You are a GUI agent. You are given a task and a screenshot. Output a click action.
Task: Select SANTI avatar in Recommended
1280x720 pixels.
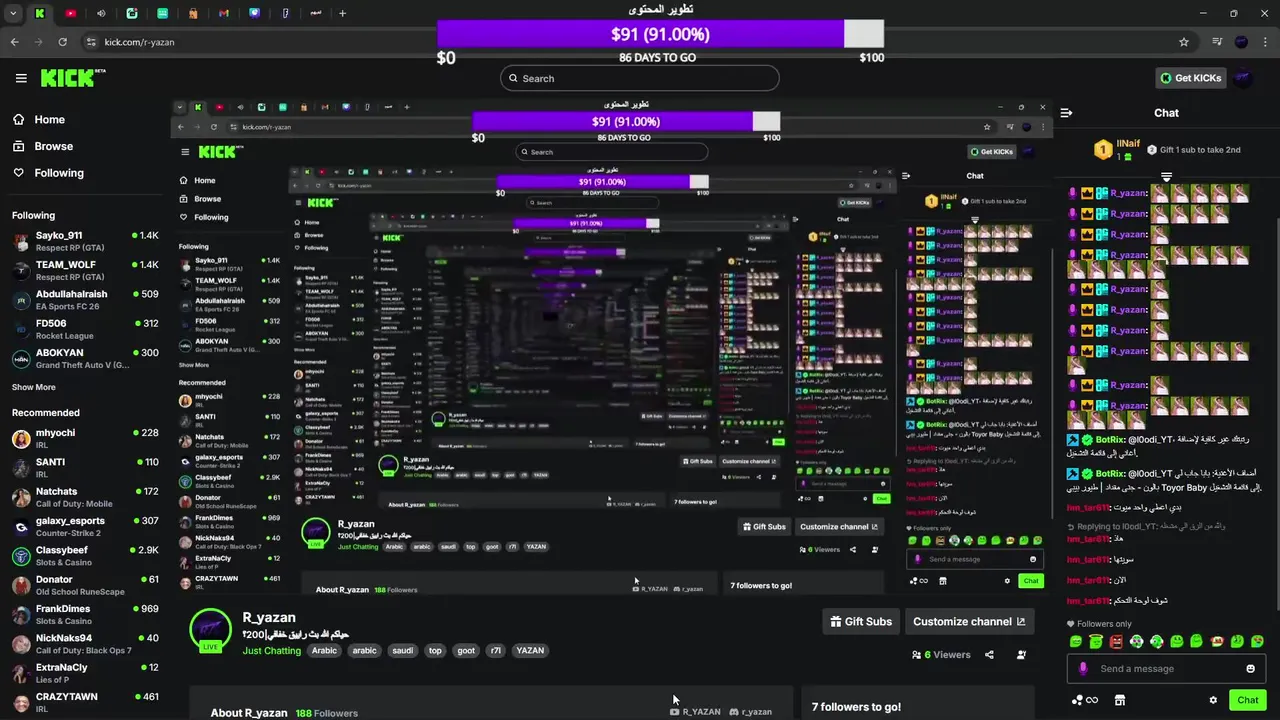click(x=21, y=467)
